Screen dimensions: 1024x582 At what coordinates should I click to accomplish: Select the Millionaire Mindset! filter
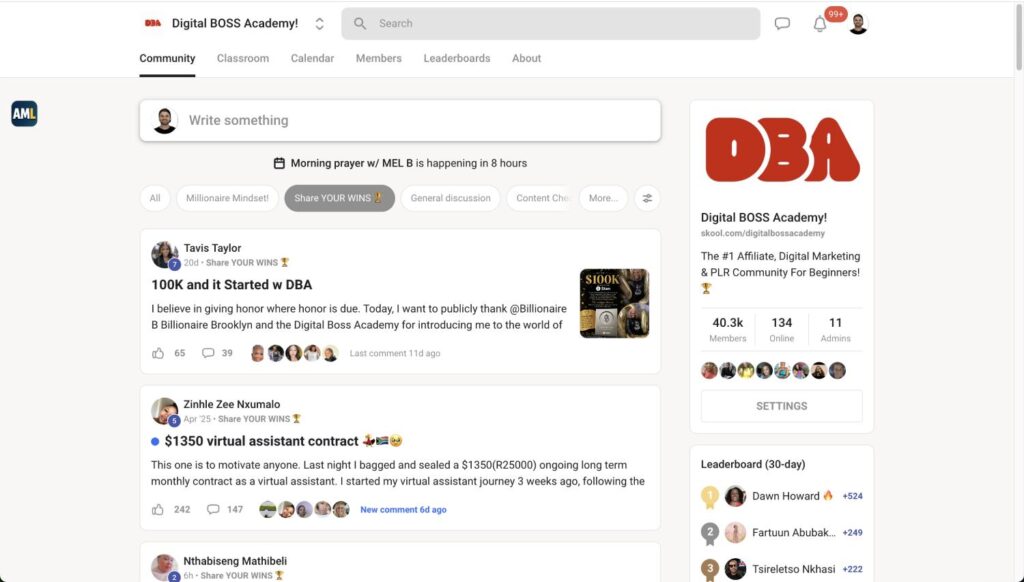(x=227, y=198)
